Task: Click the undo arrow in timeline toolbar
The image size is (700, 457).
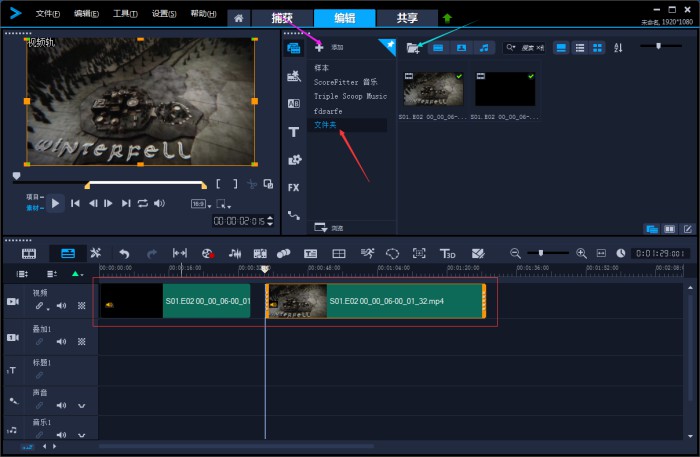Action: coord(124,254)
